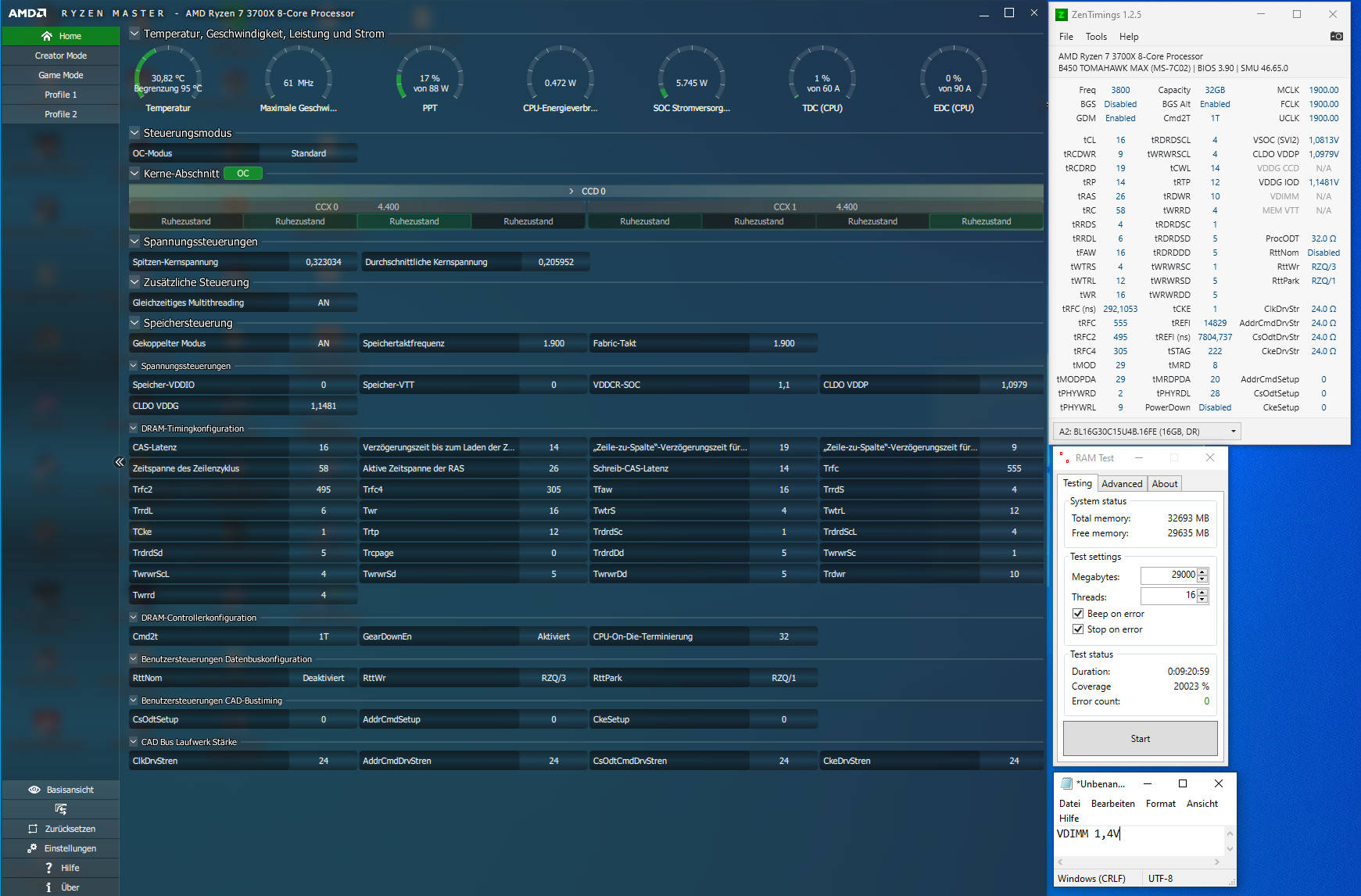Collapse the DRAM-Timingkonfiguration section
Viewport: 1361px width, 896px height.
point(134,428)
